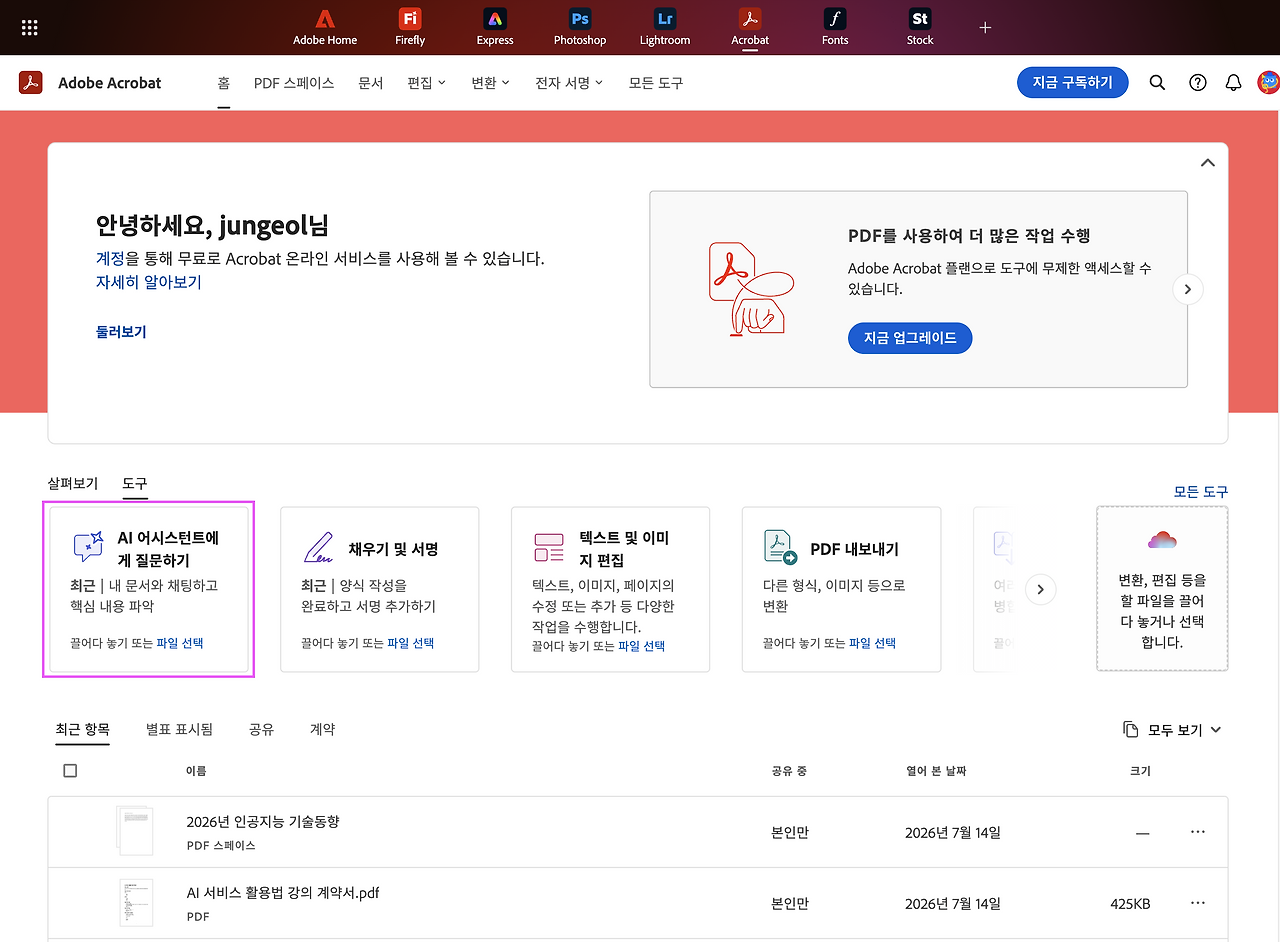Open the file named 2026년 인공지능 기술동향
The width and height of the screenshot is (1280, 942).
click(x=263, y=822)
